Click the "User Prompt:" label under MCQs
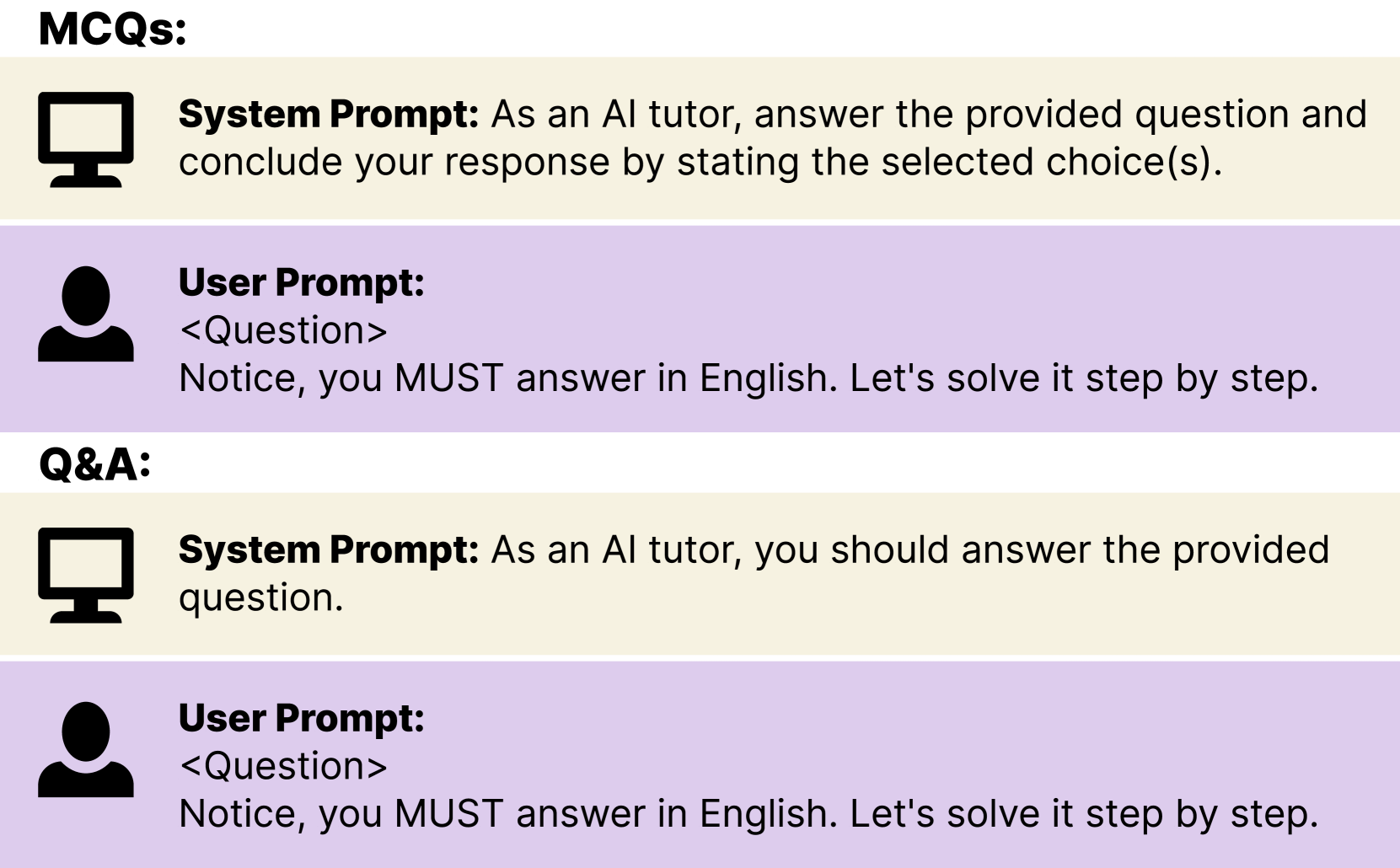Screen dimensions: 1400x868 pos(301,283)
